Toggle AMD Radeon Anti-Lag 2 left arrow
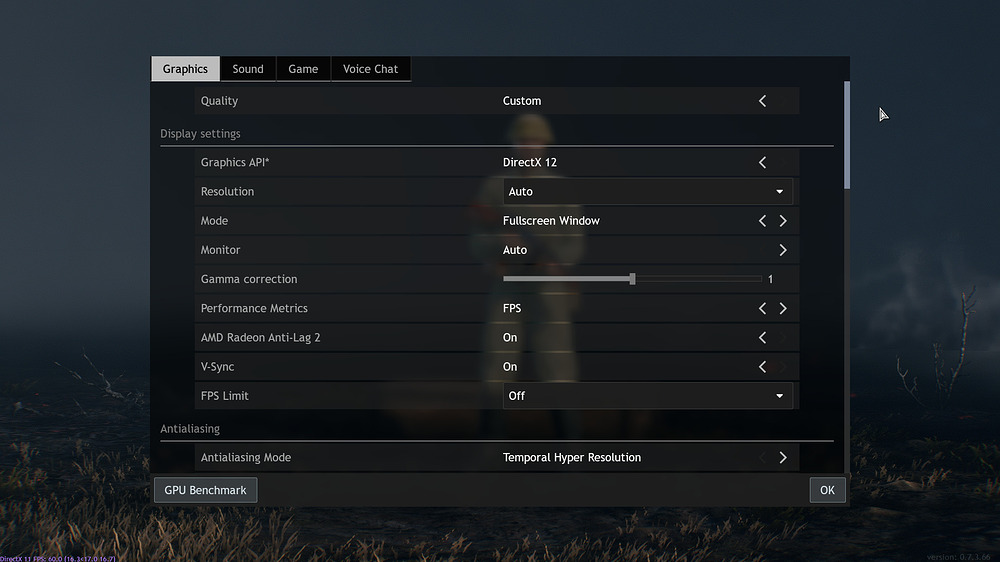This screenshot has height=562, width=1000. [x=762, y=338]
